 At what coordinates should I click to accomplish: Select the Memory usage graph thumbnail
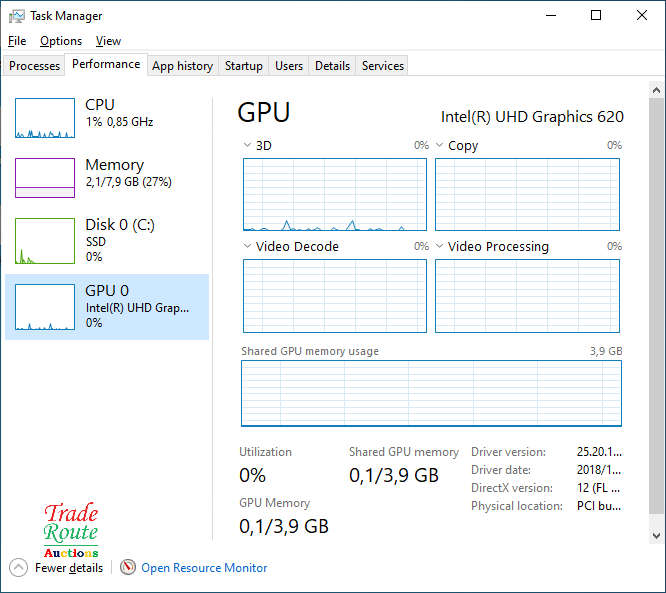click(45, 178)
